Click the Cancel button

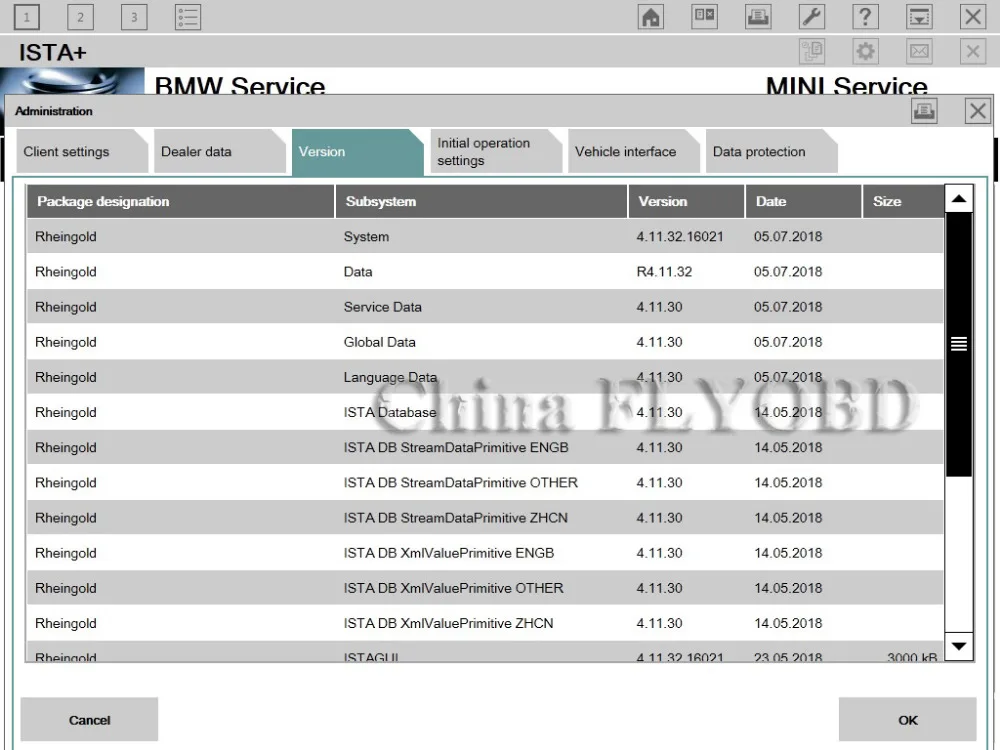click(89, 720)
